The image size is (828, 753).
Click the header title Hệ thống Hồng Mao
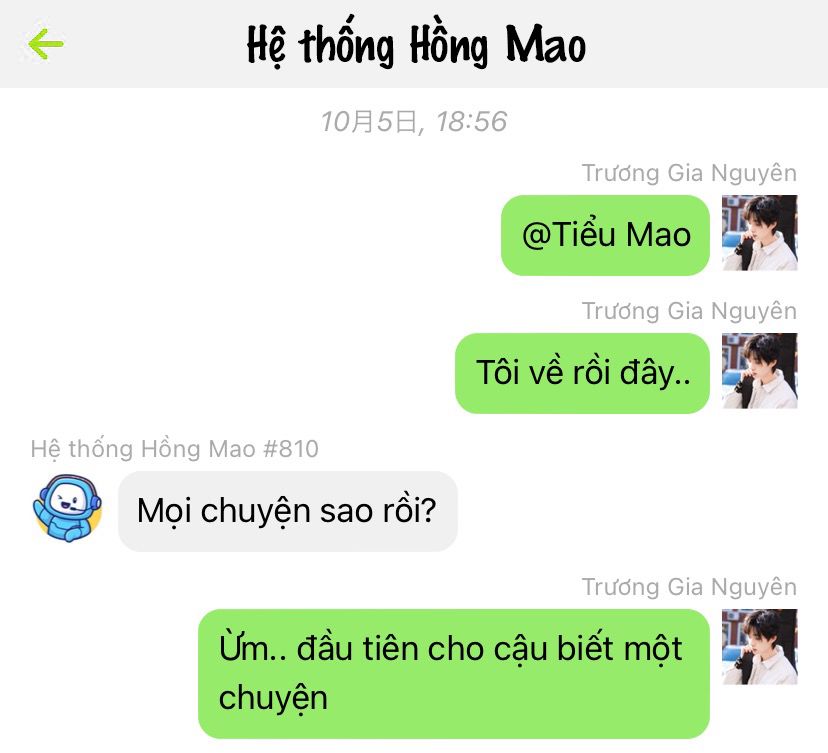tap(416, 46)
